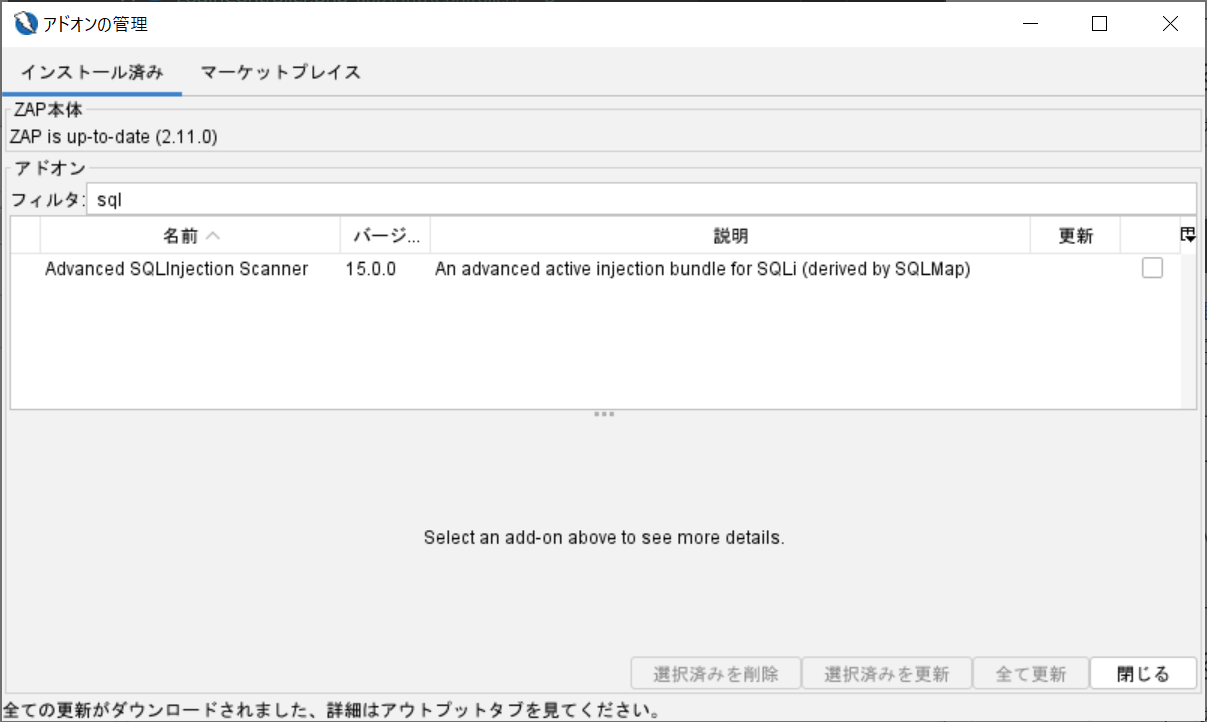Click the バージョン column header
This screenshot has height=722, width=1207.
coord(385,236)
